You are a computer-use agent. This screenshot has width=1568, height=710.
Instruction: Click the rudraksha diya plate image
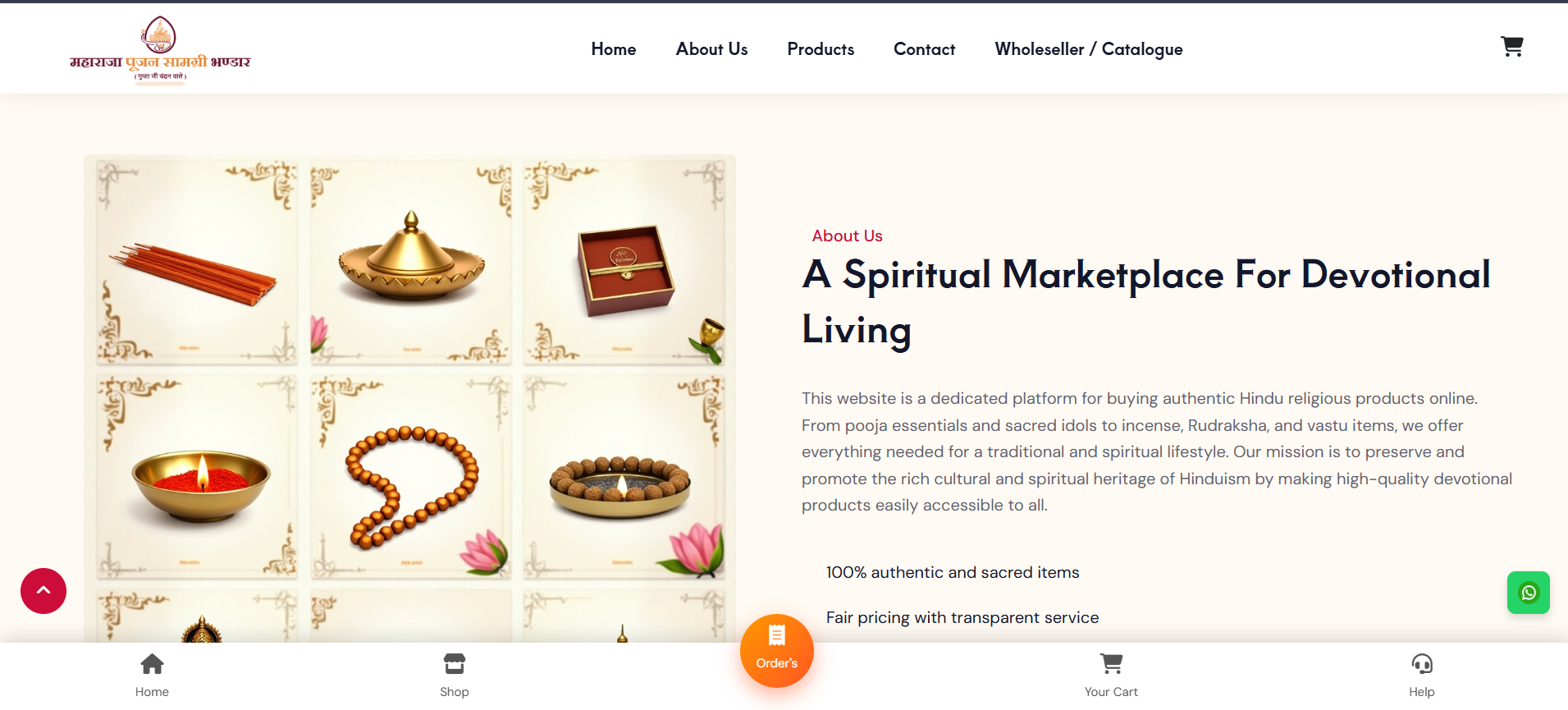pyautogui.click(x=624, y=478)
